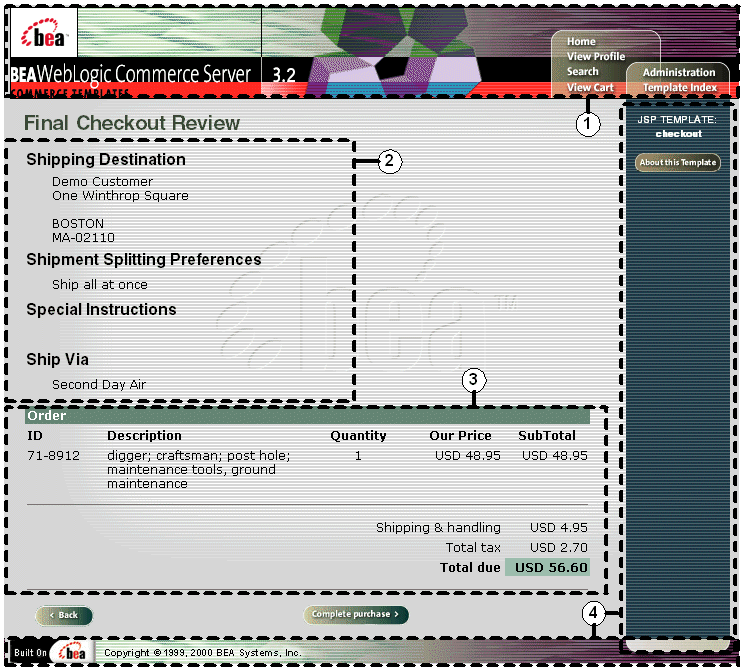Click the Second Day Air shipping method
The image size is (743, 672).
[99, 384]
